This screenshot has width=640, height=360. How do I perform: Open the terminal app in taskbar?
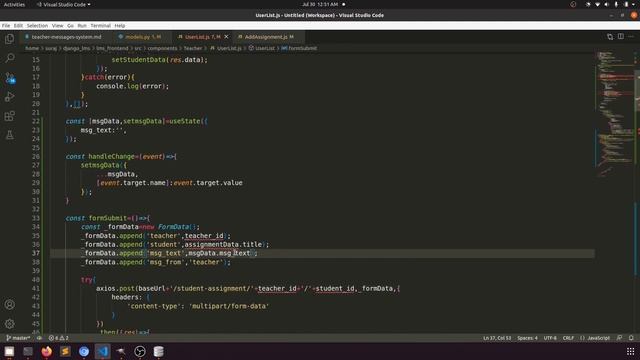click(x=28, y=351)
